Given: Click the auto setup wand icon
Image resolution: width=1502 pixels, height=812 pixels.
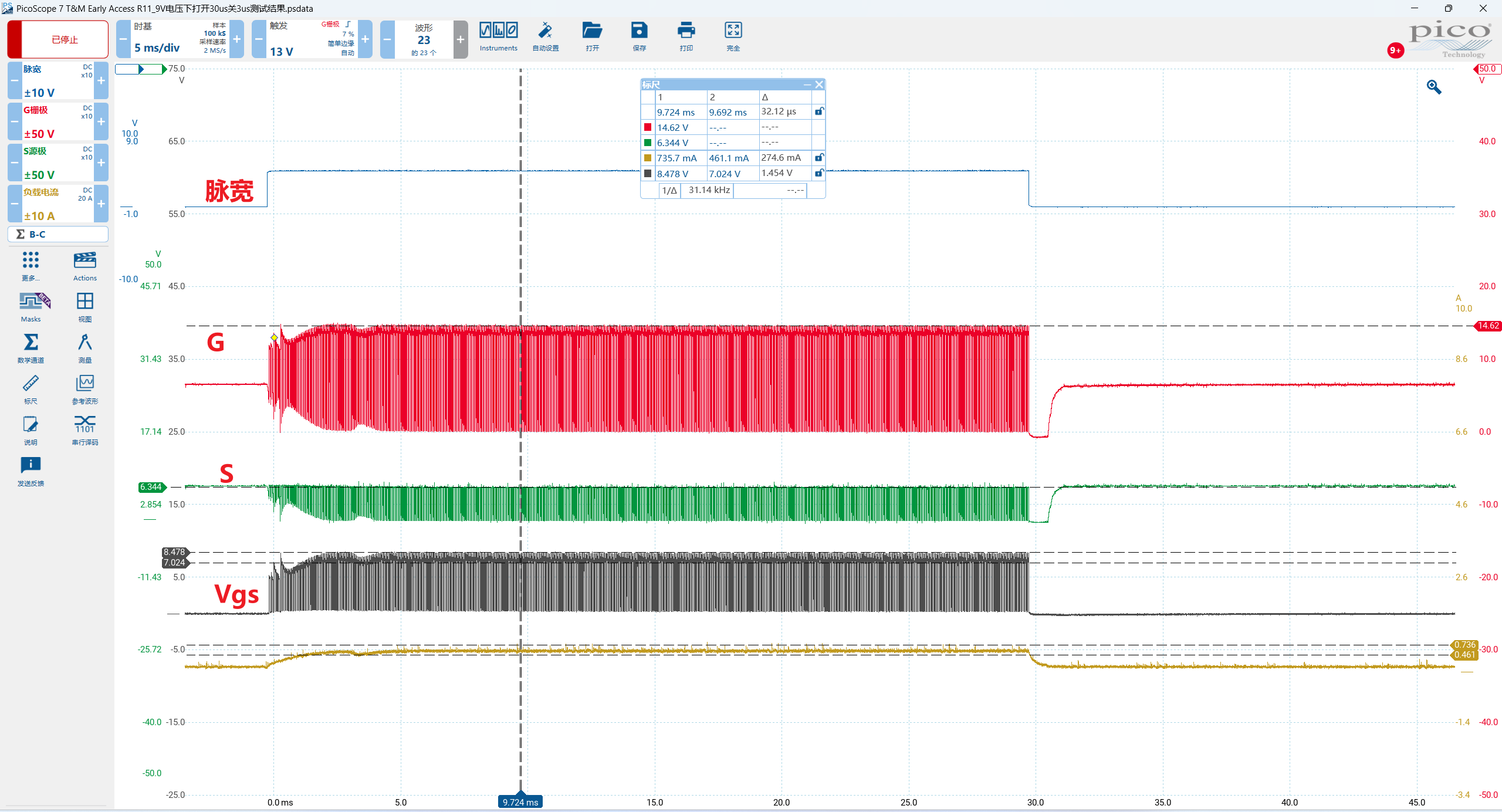Looking at the screenshot, I should [x=545, y=31].
